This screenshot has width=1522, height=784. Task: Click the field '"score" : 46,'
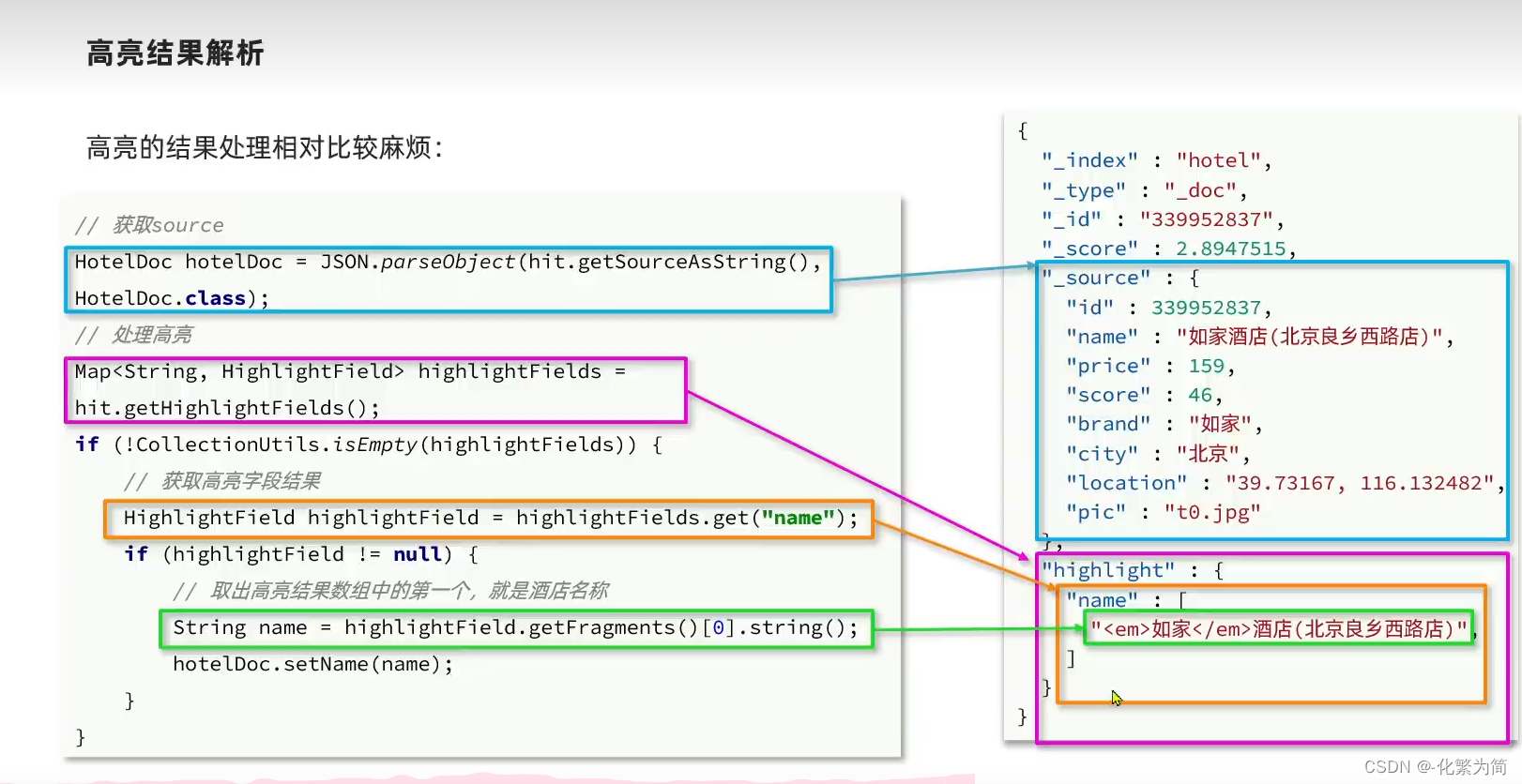[x=1145, y=395]
